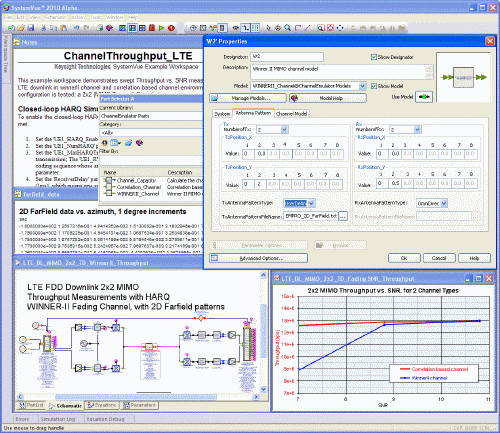
Task: Click the red stop simulation icon
Action: (x=171, y=28)
